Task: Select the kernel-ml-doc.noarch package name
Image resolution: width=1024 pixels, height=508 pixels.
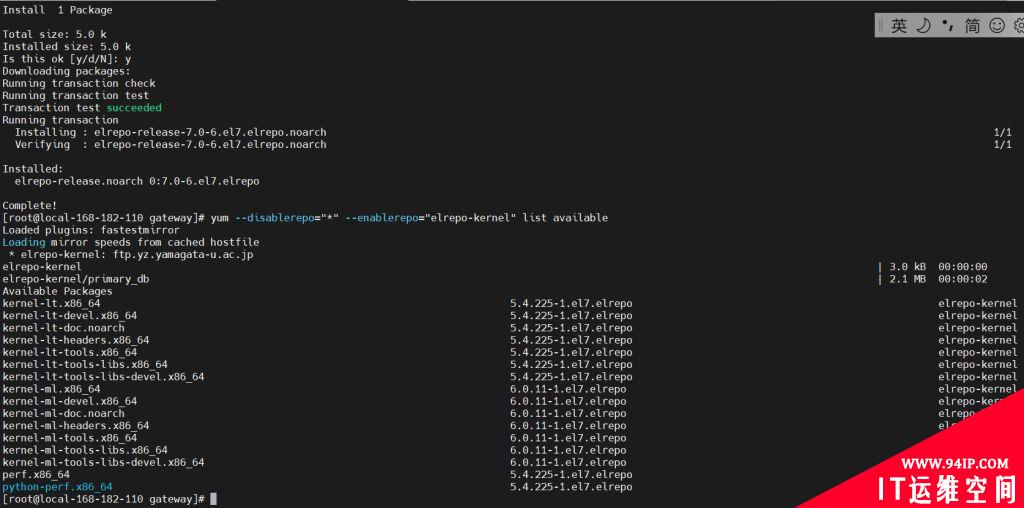Action: [x=64, y=413]
